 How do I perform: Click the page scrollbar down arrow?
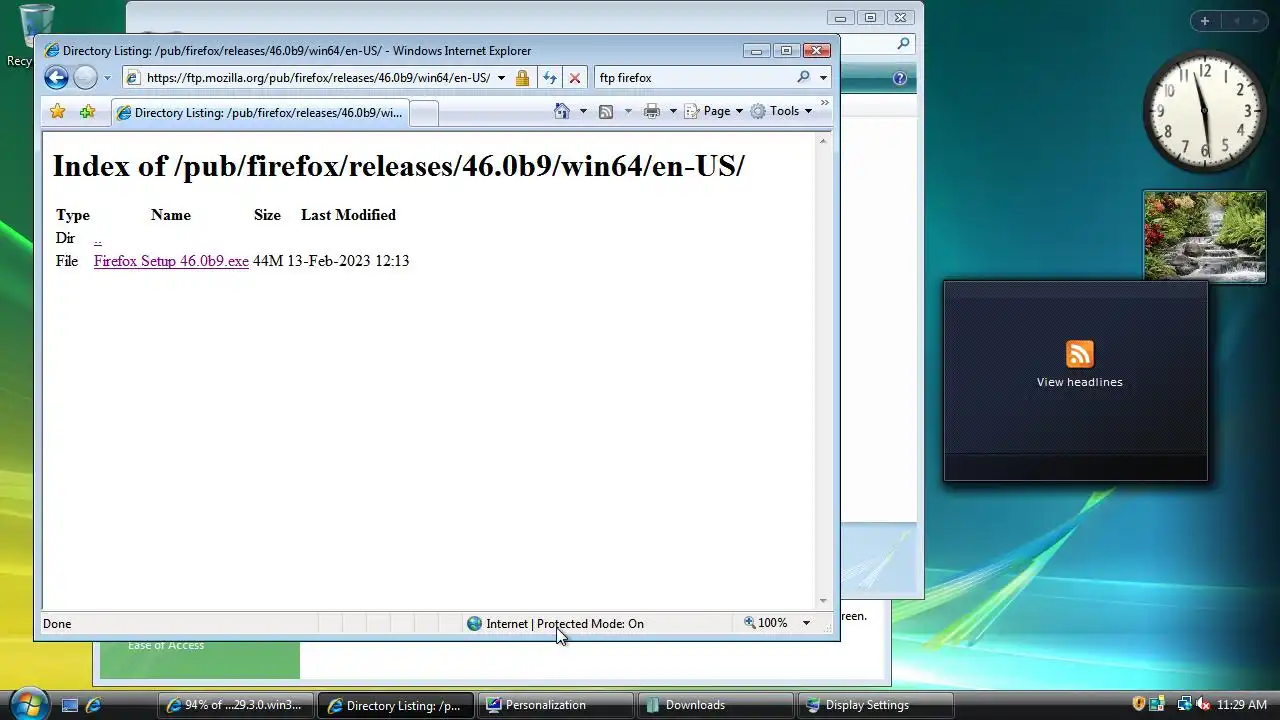coord(823,601)
